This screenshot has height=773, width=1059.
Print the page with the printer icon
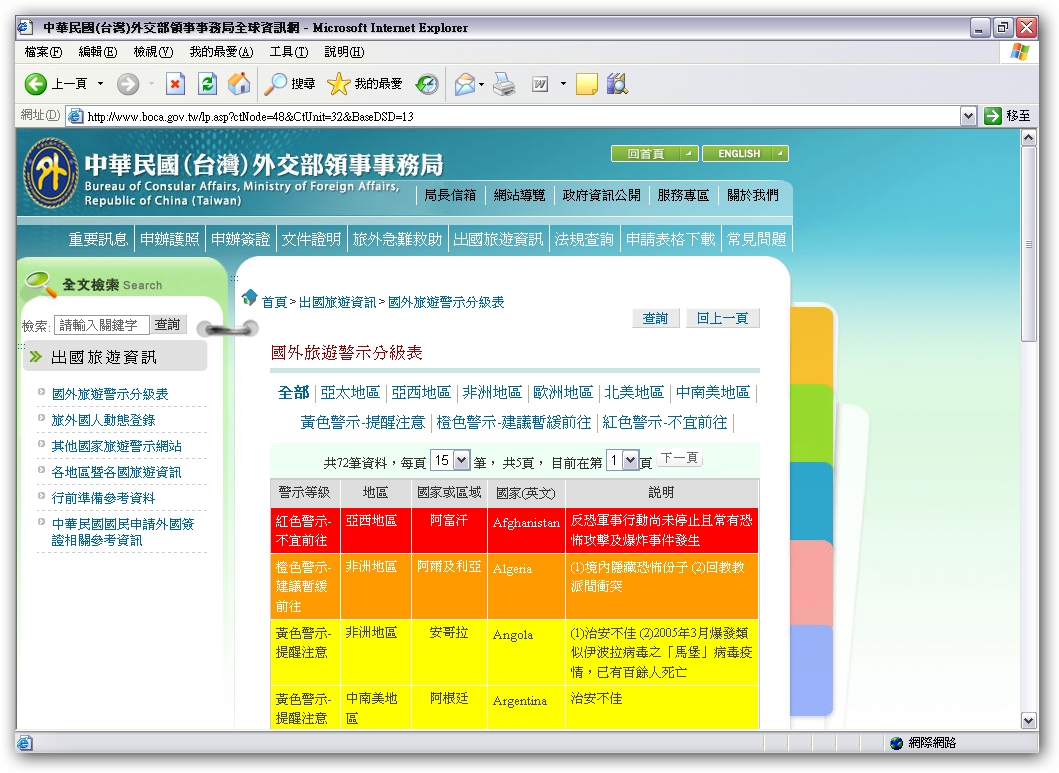[504, 85]
